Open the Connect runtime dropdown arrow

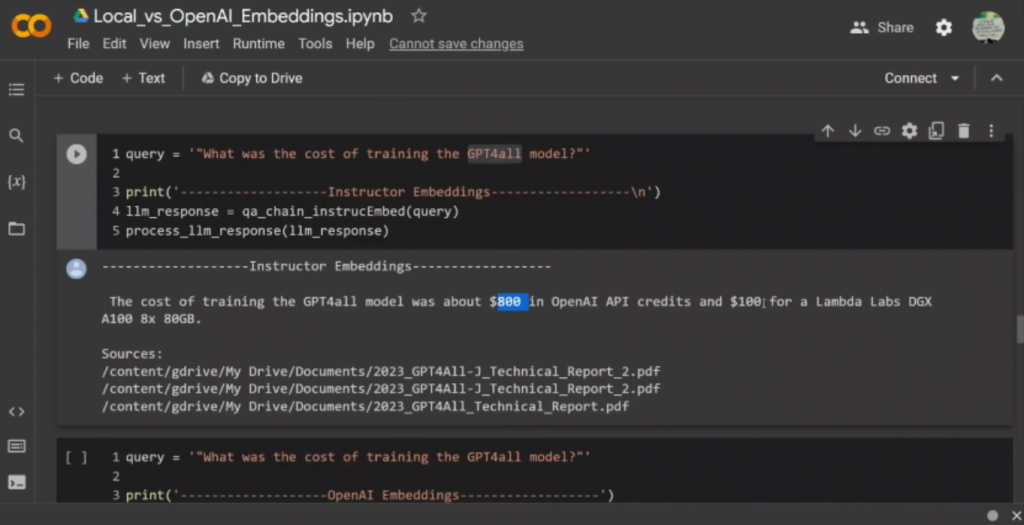pos(955,78)
